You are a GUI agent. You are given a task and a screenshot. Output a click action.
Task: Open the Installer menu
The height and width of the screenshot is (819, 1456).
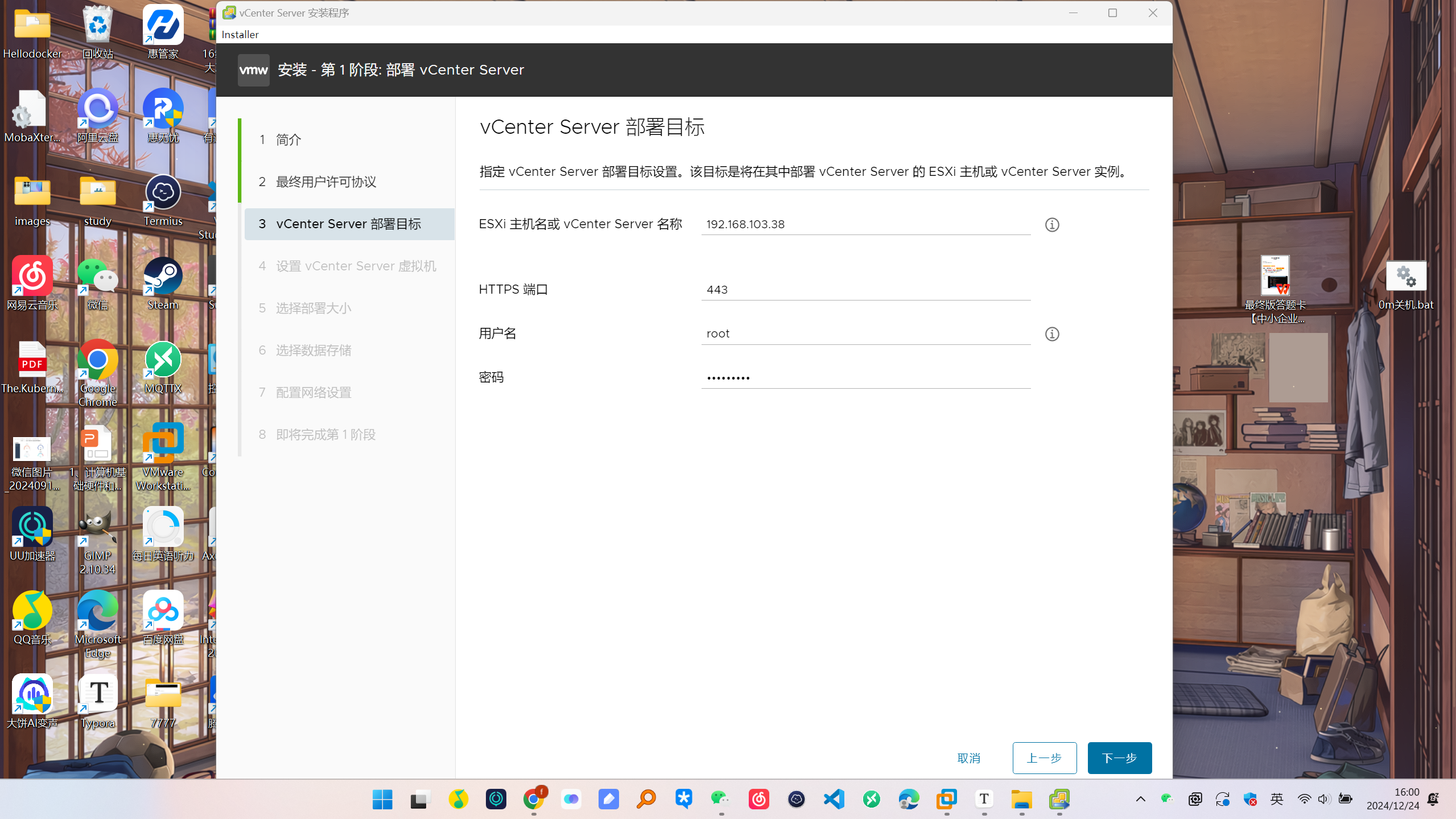click(240, 35)
